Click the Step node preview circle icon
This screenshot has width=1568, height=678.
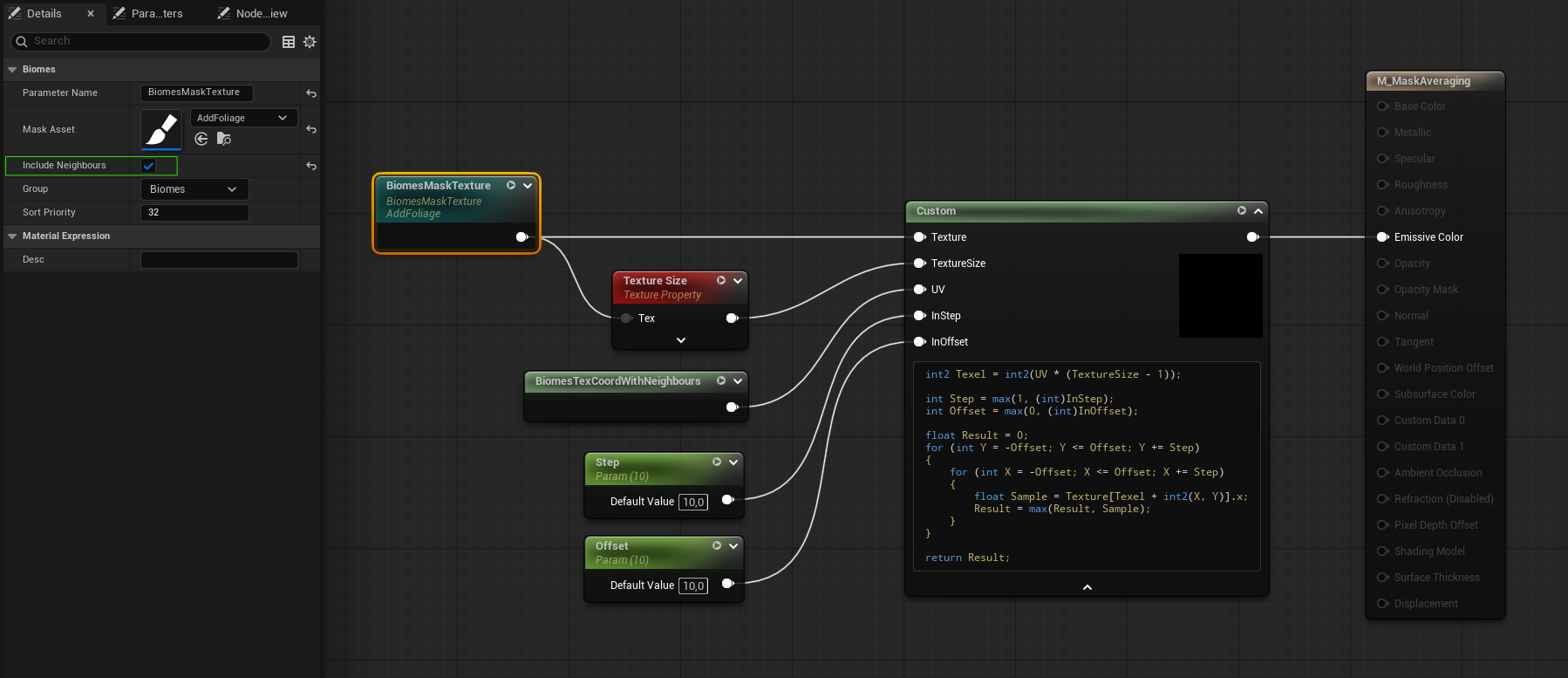pyautogui.click(x=717, y=462)
